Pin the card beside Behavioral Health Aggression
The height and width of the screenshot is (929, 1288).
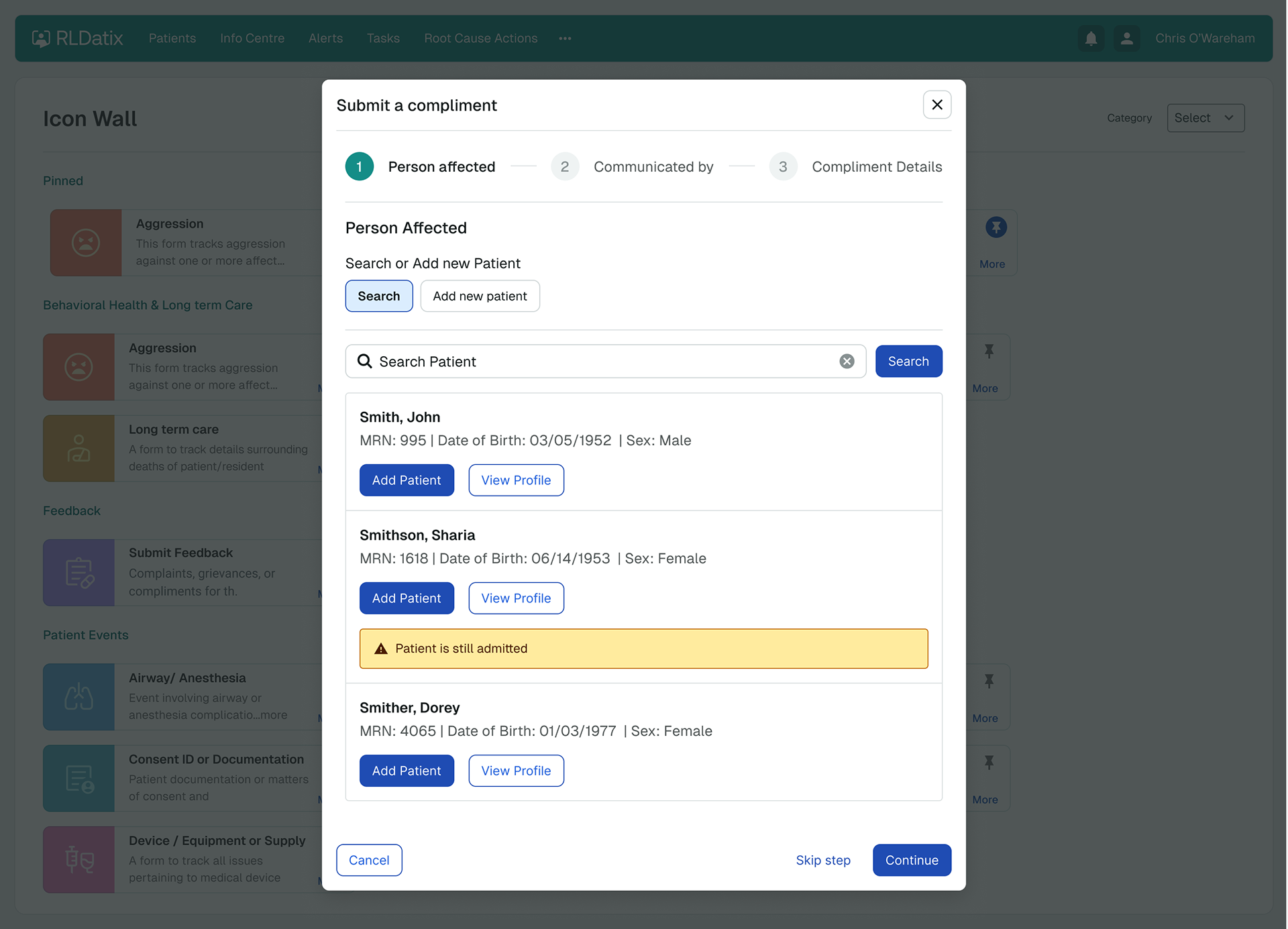coord(989,351)
